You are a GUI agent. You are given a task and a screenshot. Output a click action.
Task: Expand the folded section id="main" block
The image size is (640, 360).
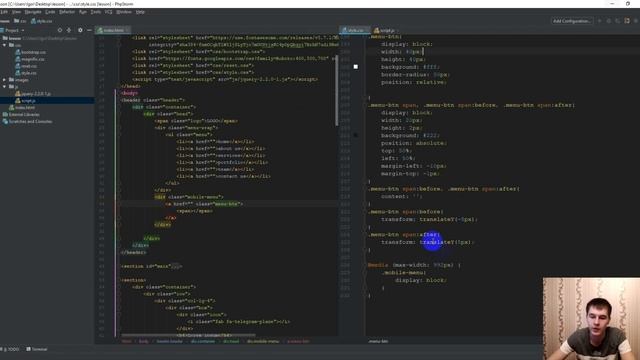coord(176,267)
